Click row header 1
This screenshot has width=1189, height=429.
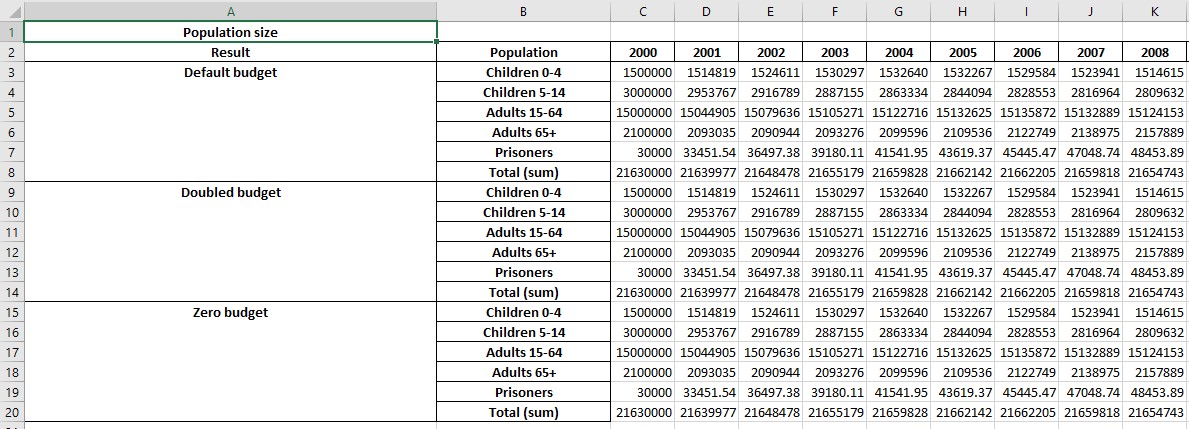(11, 33)
